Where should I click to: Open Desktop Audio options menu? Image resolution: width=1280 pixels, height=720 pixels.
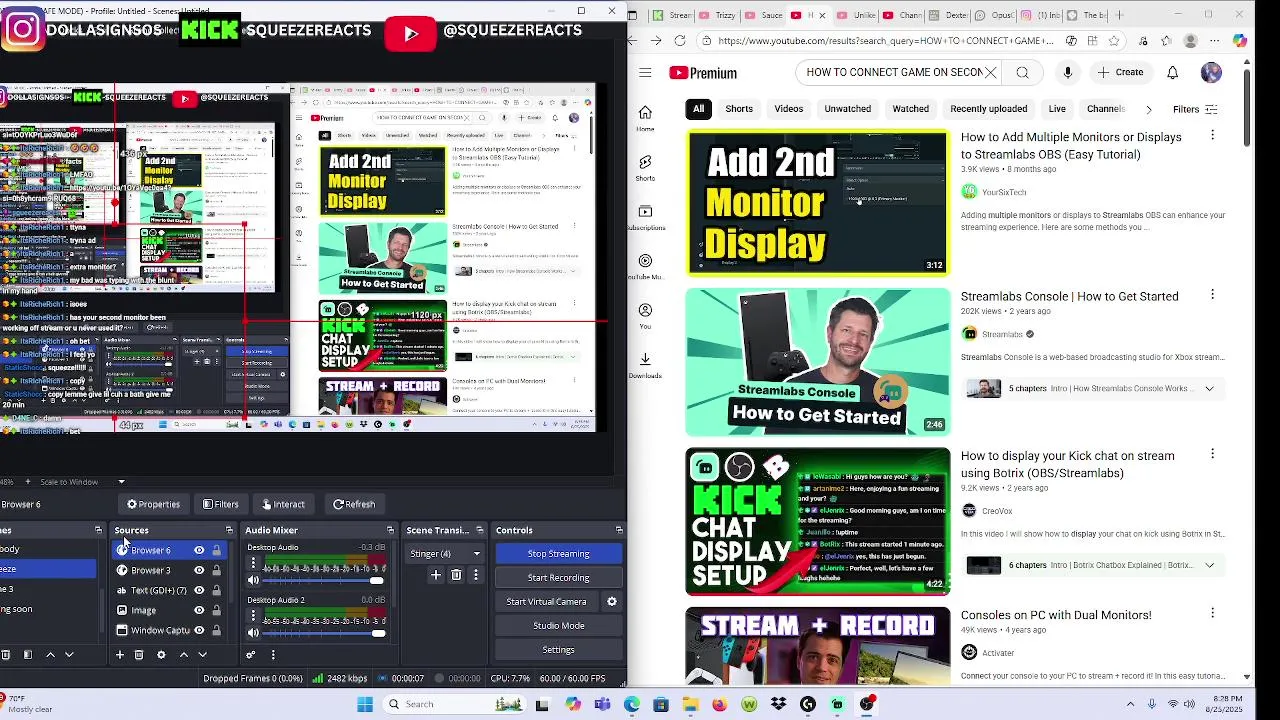(253, 564)
